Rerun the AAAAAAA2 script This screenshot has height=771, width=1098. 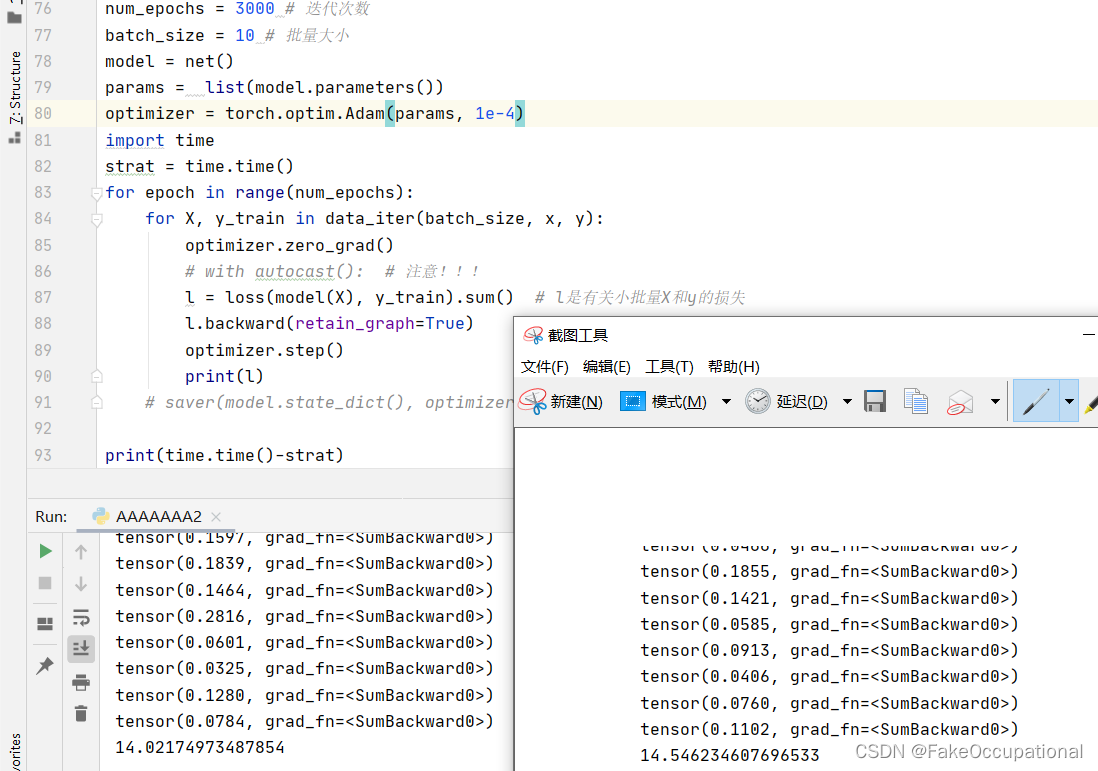(x=45, y=551)
